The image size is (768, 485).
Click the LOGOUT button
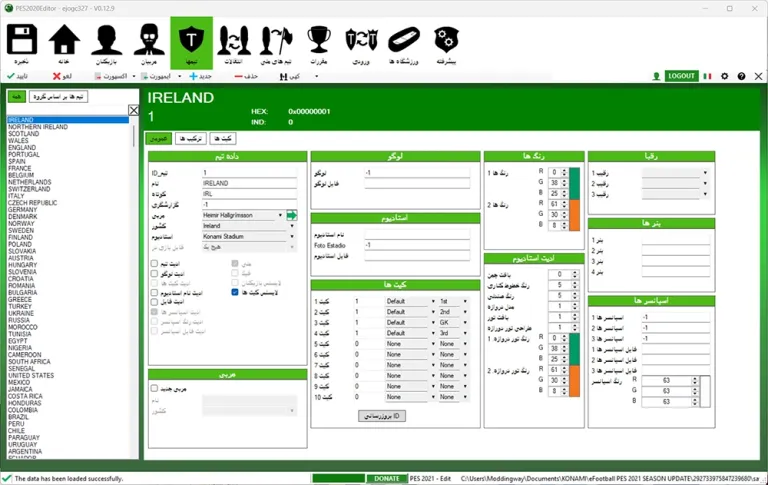[681, 76]
